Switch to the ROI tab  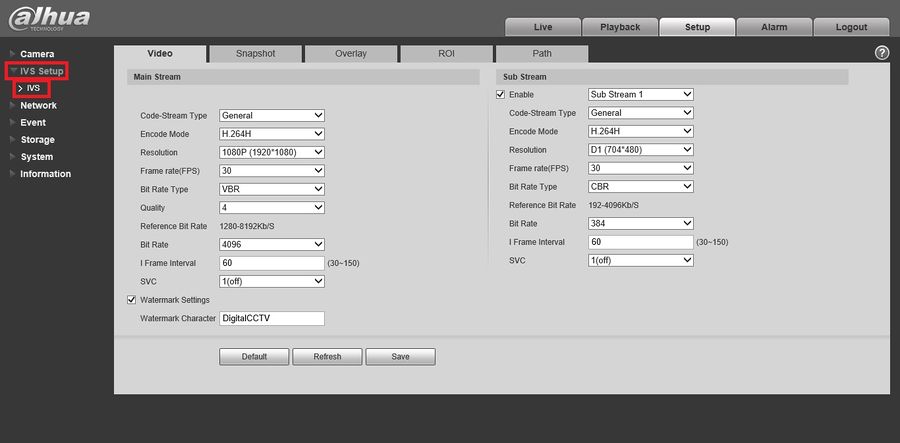point(446,54)
